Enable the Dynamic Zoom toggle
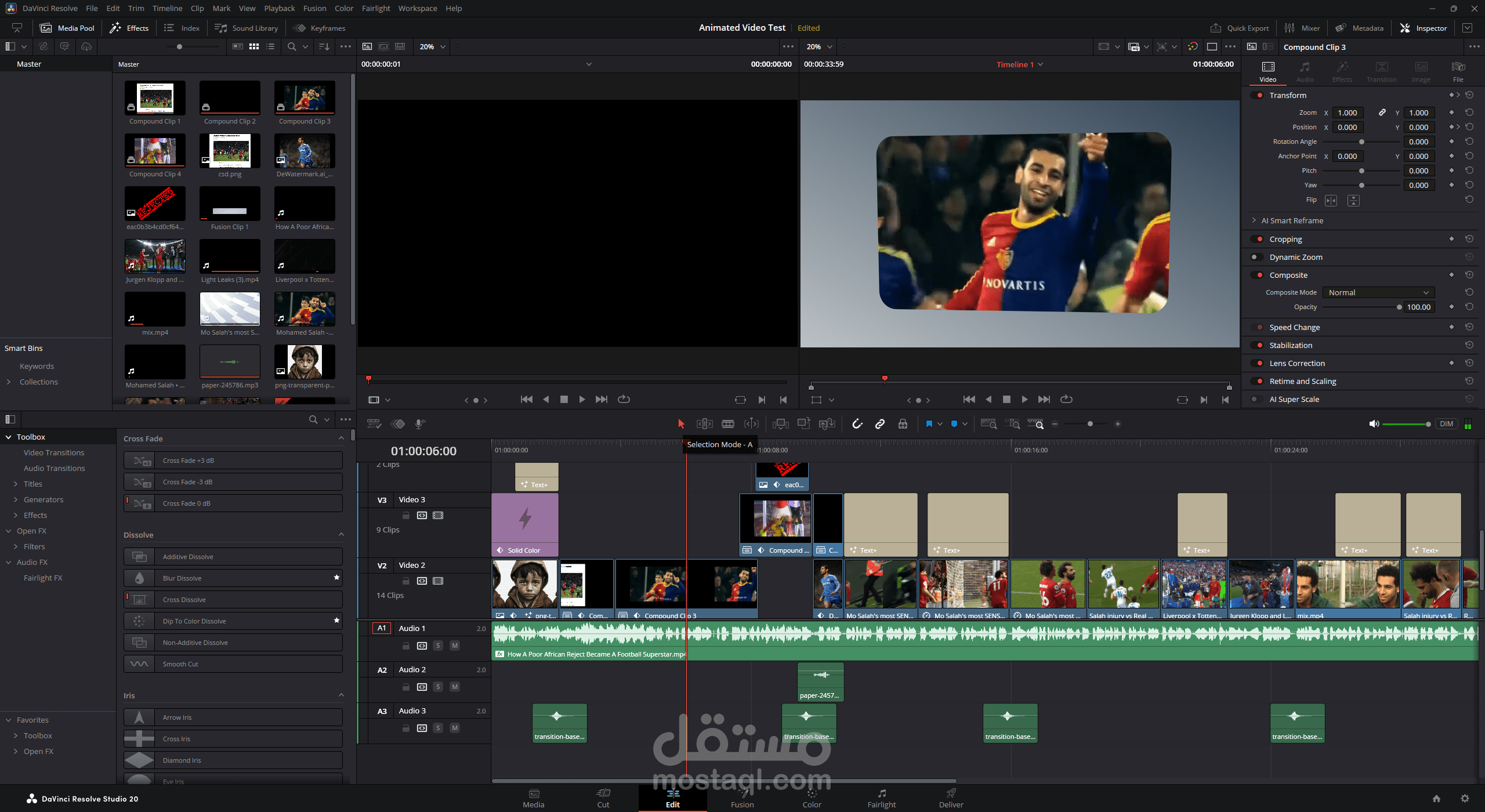The height and width of the screenshot is (812, 1485). tap(1256, 257)
